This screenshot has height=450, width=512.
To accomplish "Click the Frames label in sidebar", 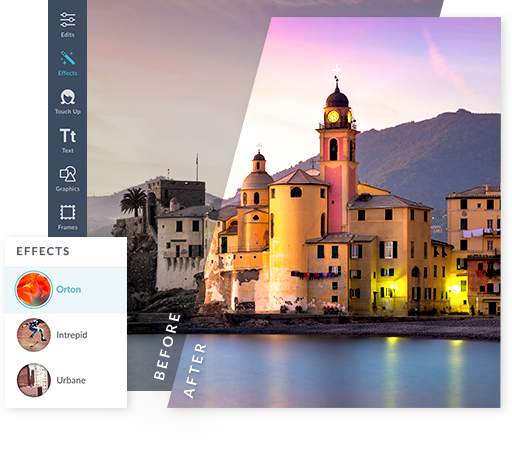I will coord(68,227).
